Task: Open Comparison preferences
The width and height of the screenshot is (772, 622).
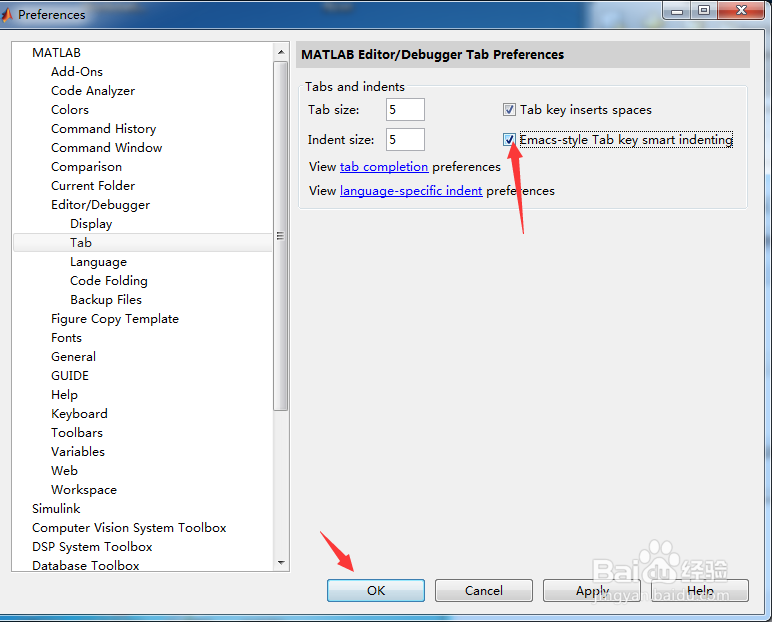Action: (86, 167)
